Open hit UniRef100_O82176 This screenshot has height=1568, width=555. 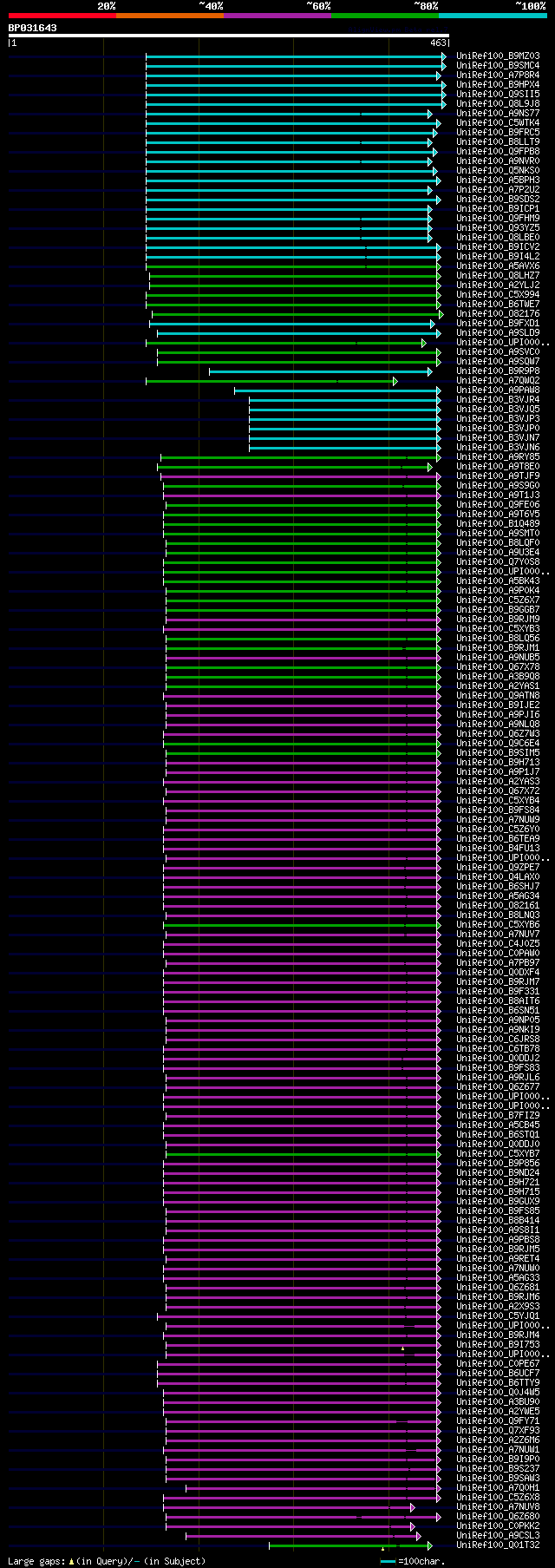tap(498, 313)
